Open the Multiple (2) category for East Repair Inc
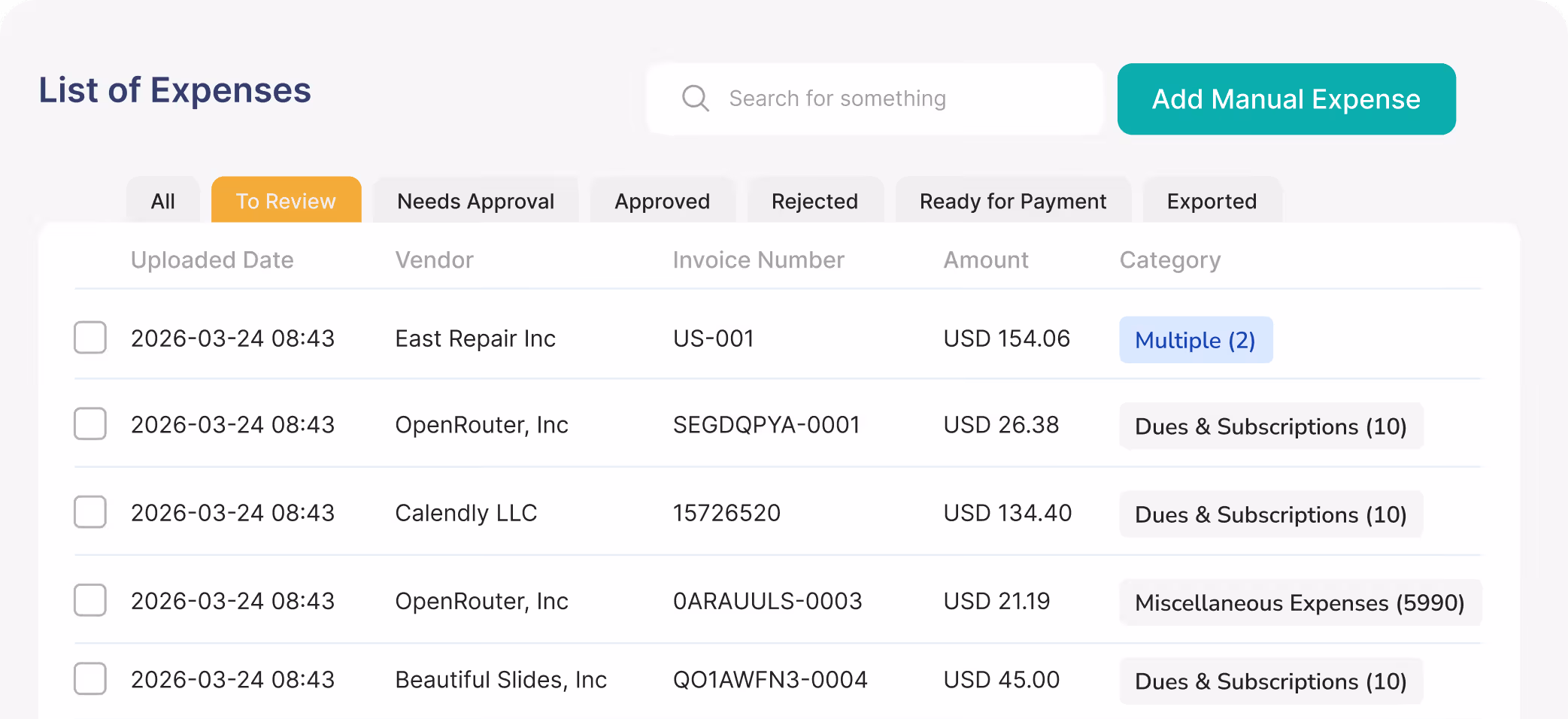1568x719 pixels. coord(1196,340)
